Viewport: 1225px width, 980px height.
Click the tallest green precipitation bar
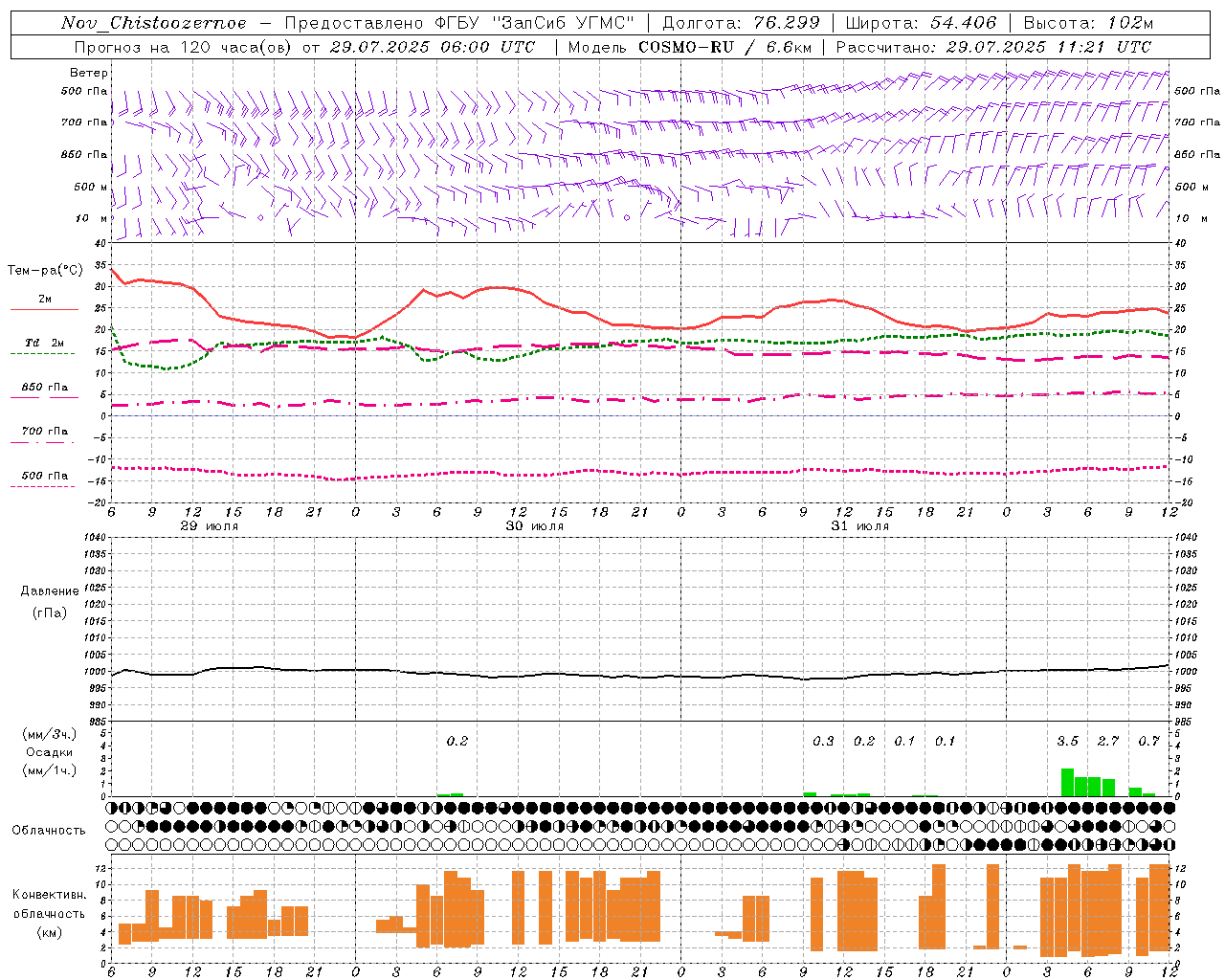click(x=1067, y=782)
